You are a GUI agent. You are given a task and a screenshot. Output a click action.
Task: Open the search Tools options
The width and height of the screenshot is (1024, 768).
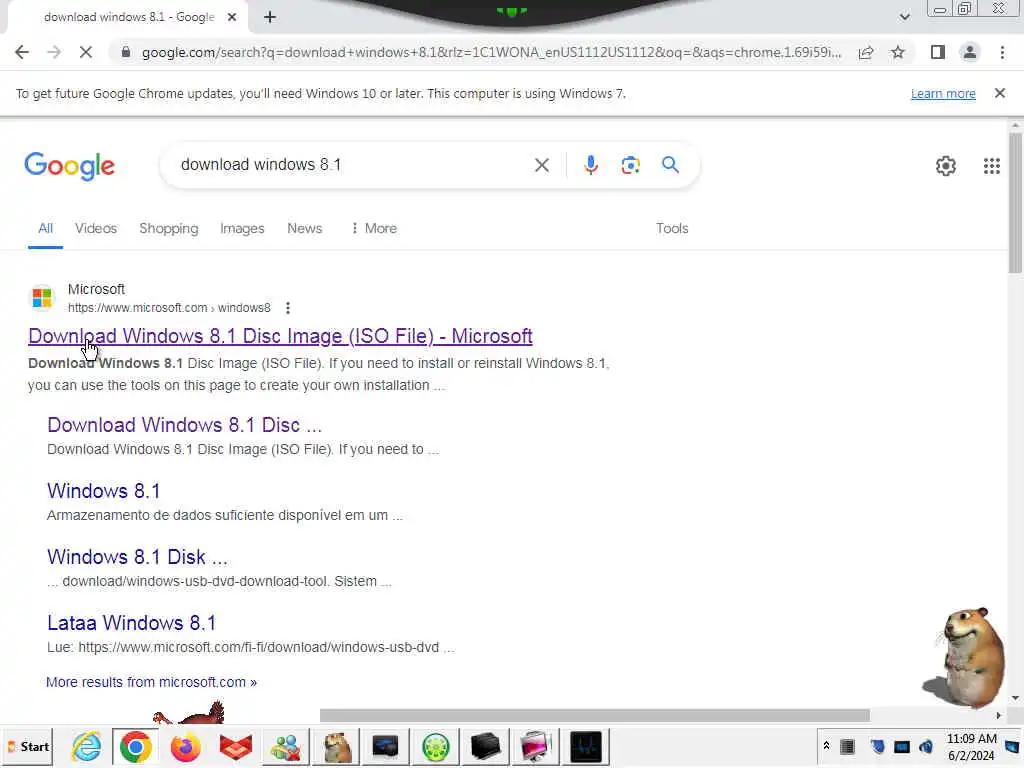(672, 229)
